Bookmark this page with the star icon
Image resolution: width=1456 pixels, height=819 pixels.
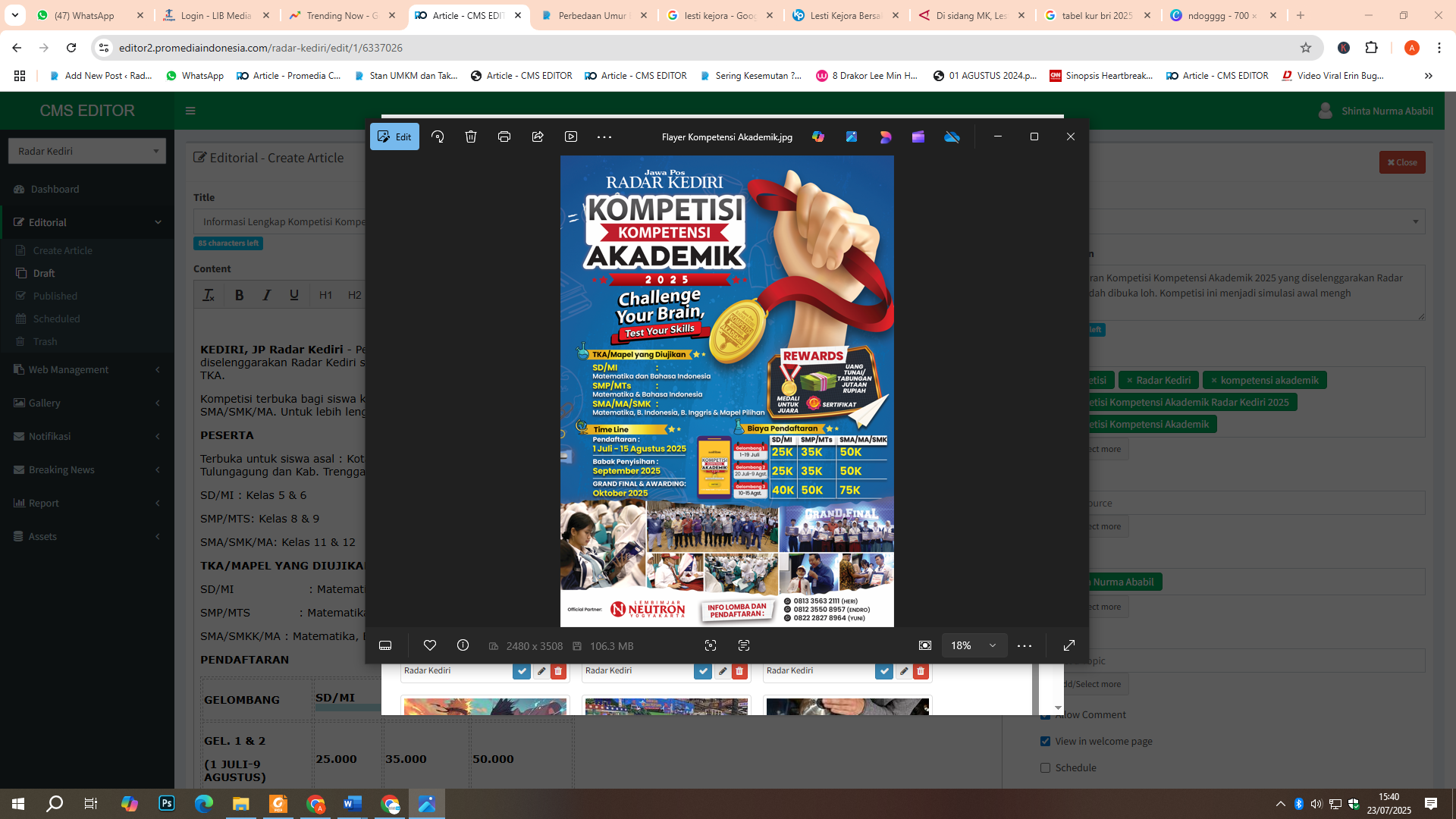[x=1306, y=48]
